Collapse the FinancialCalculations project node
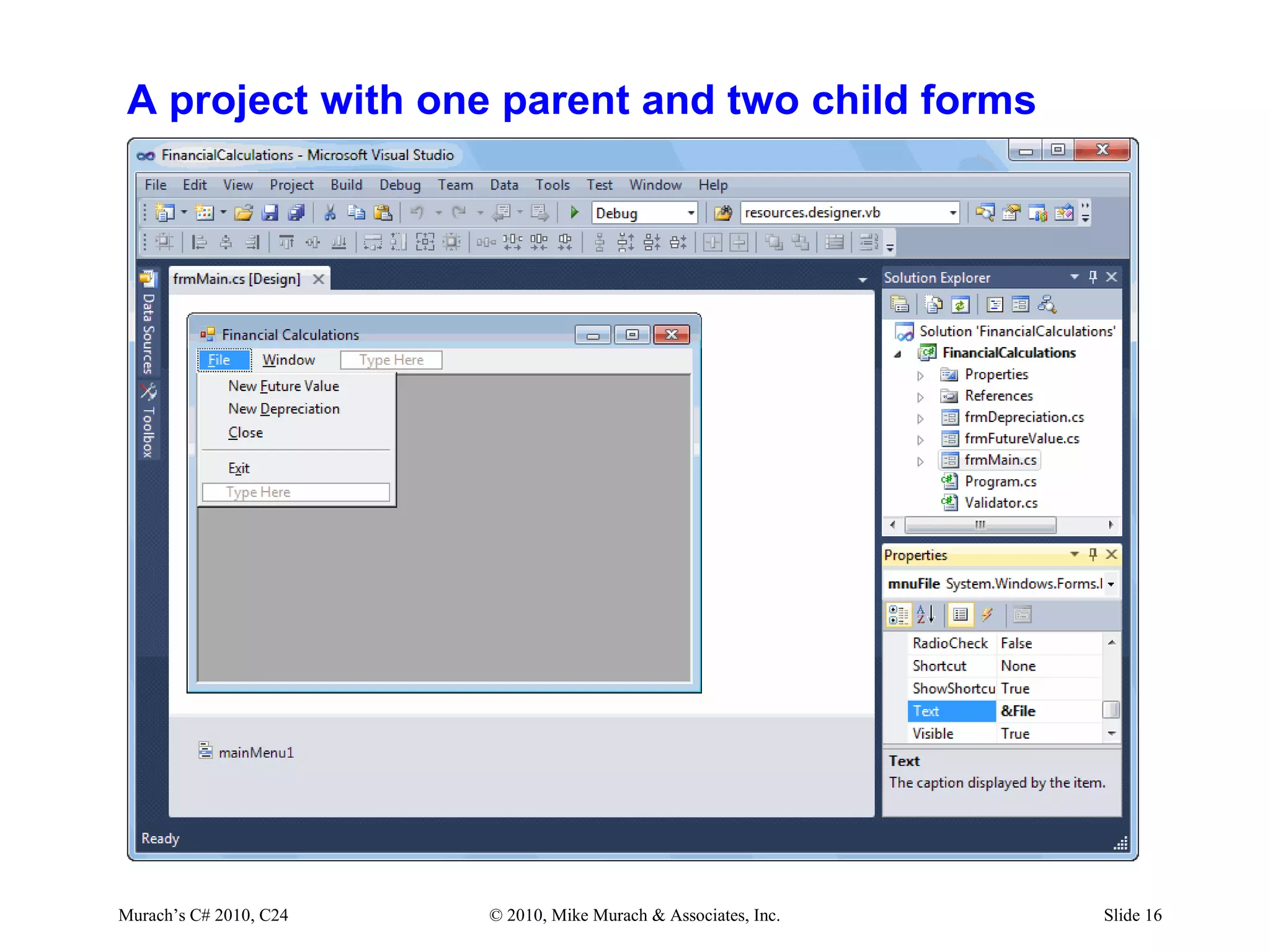Viewport: 1270px width, 952px height. pyautogui.click(x=897, y=354)
